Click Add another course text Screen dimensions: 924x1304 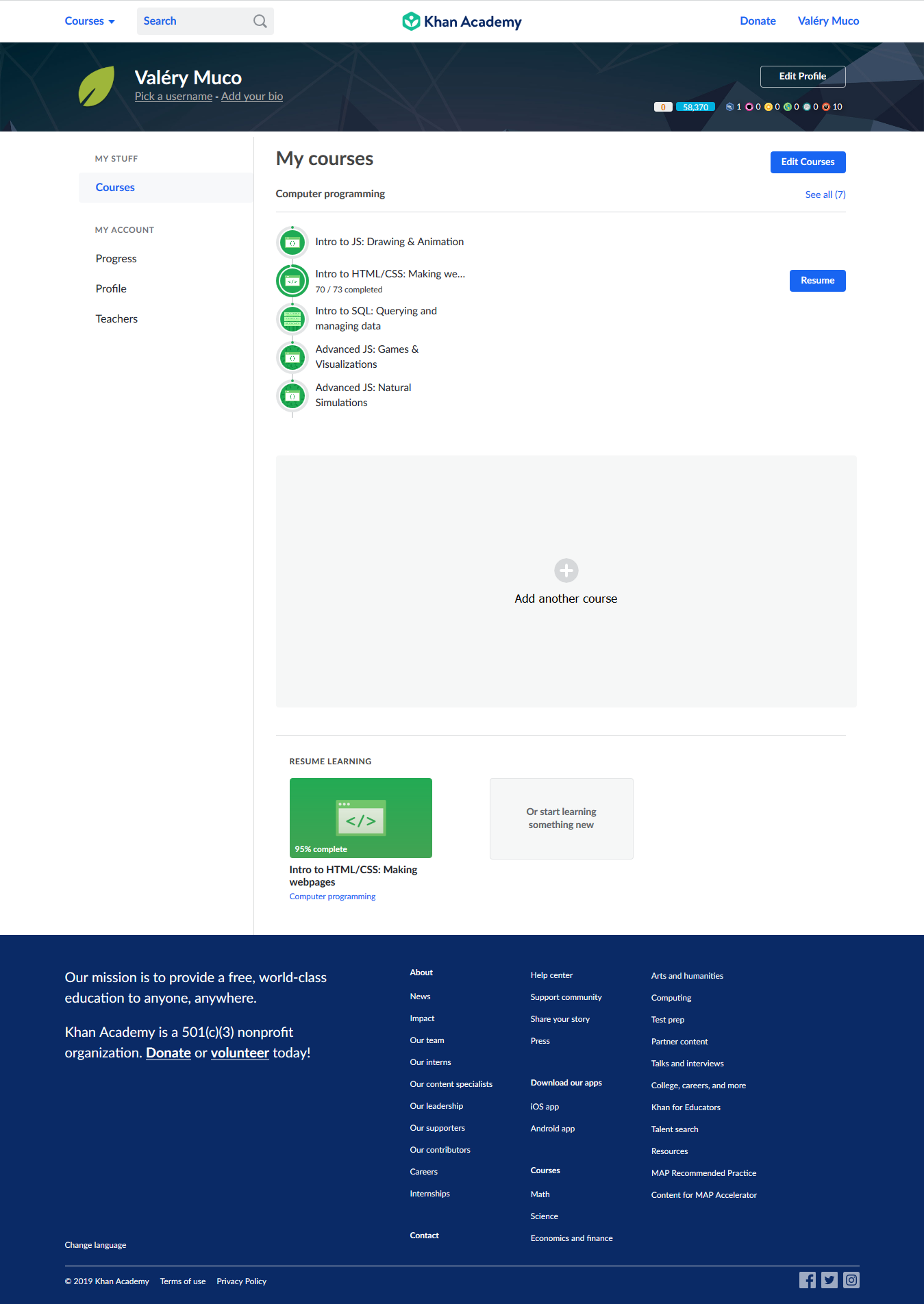click(x=566, y=599)
